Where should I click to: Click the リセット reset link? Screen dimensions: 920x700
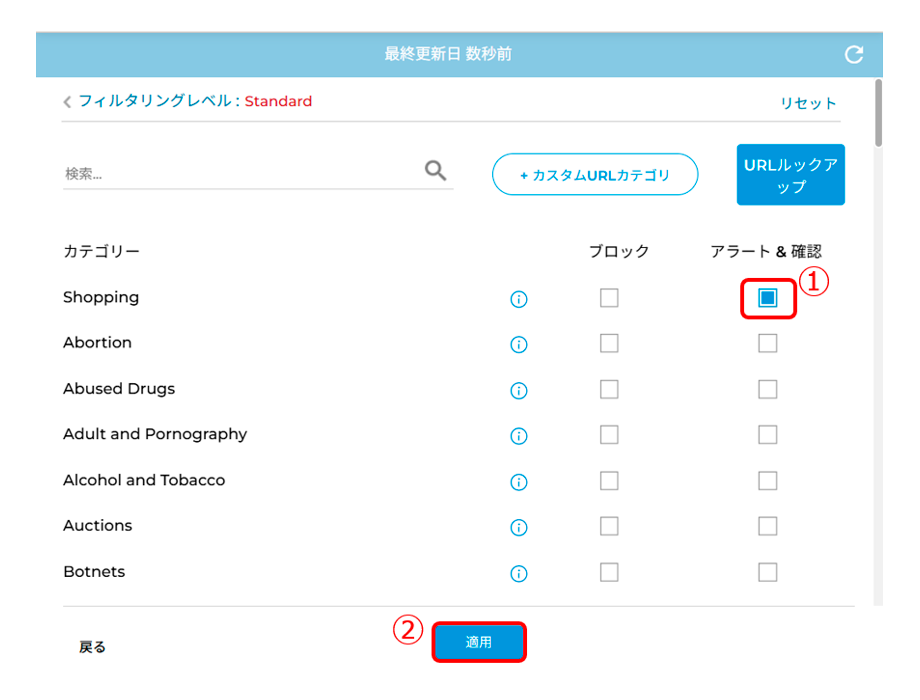808,103
